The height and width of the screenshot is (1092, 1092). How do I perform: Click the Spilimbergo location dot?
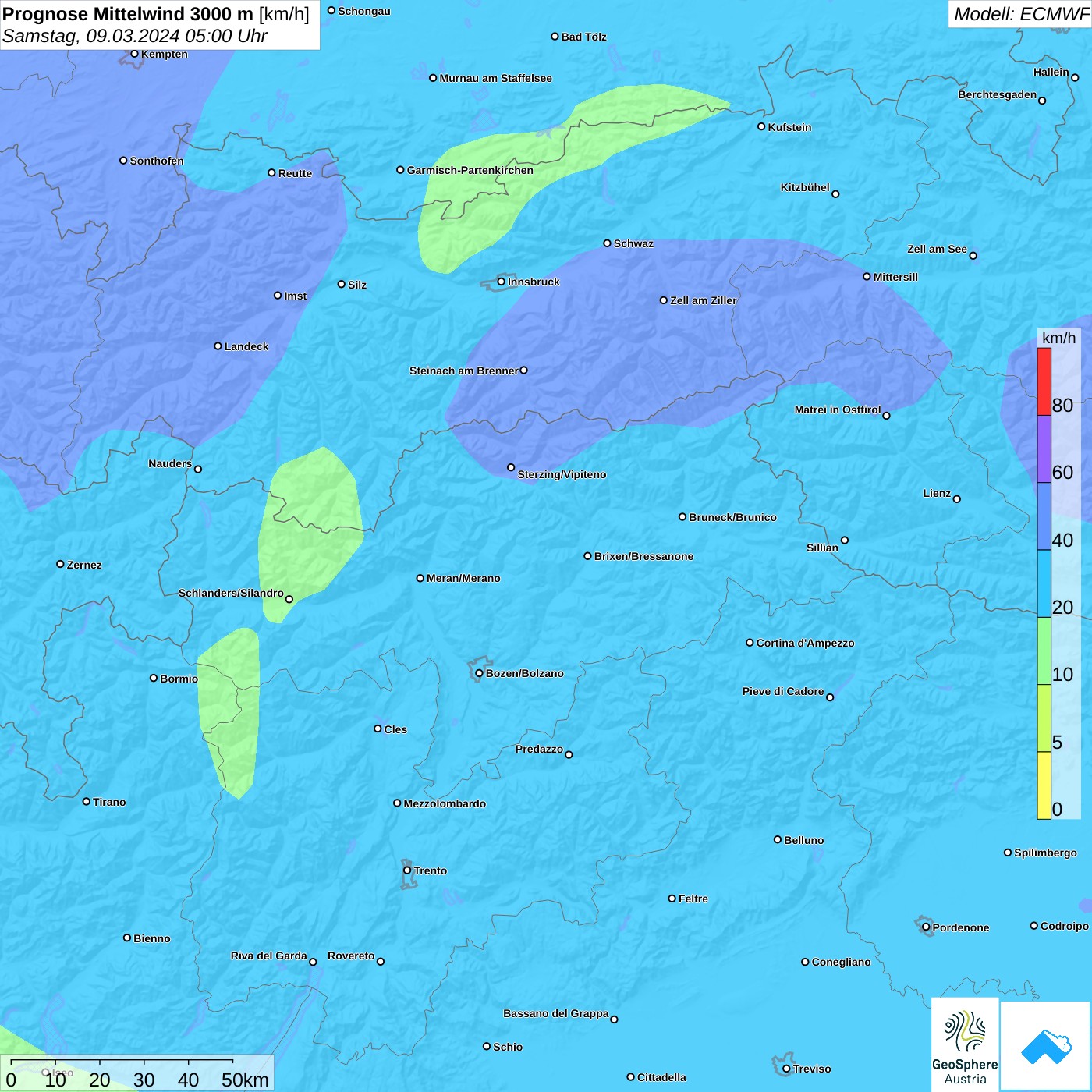pos(1008,853)
